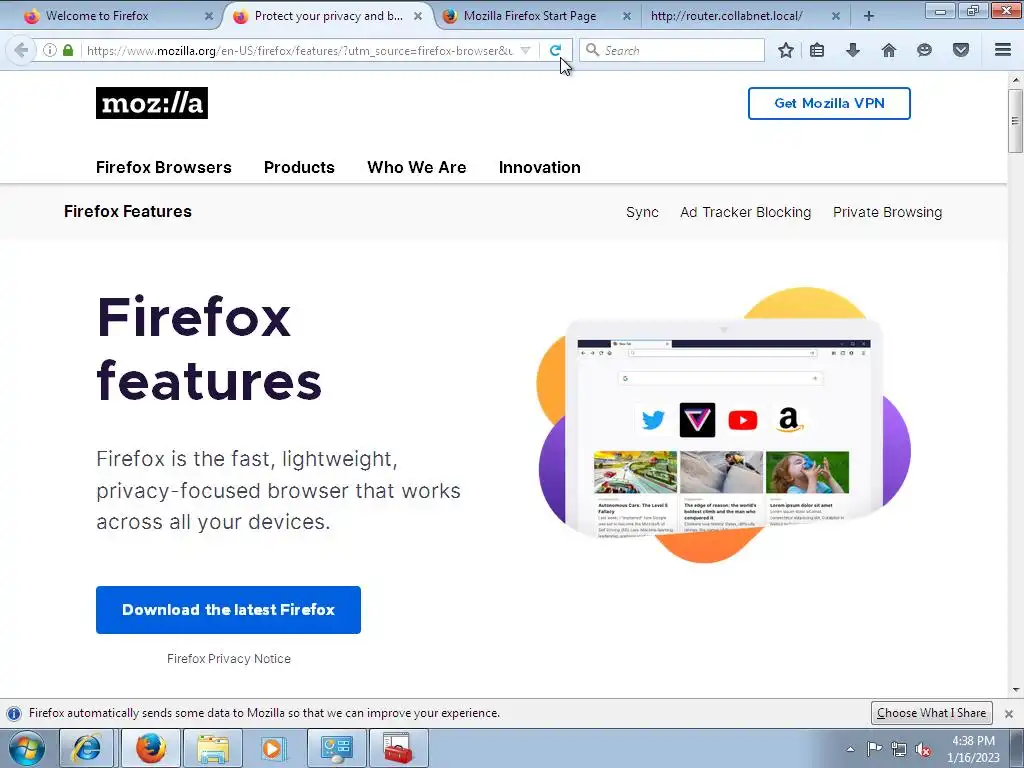
Task: Click the scrollbar up arrow
Action: point(1016,80)
